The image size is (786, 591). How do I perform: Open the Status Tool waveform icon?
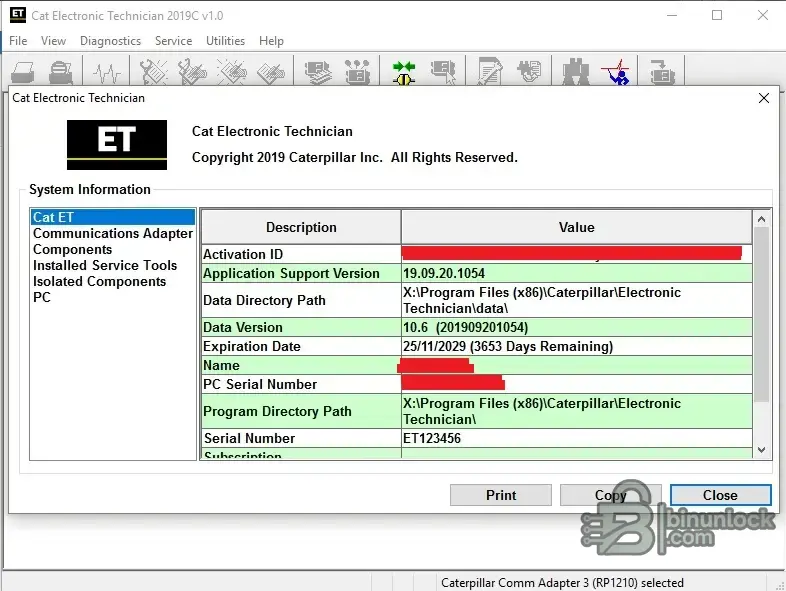click(107, 73)
